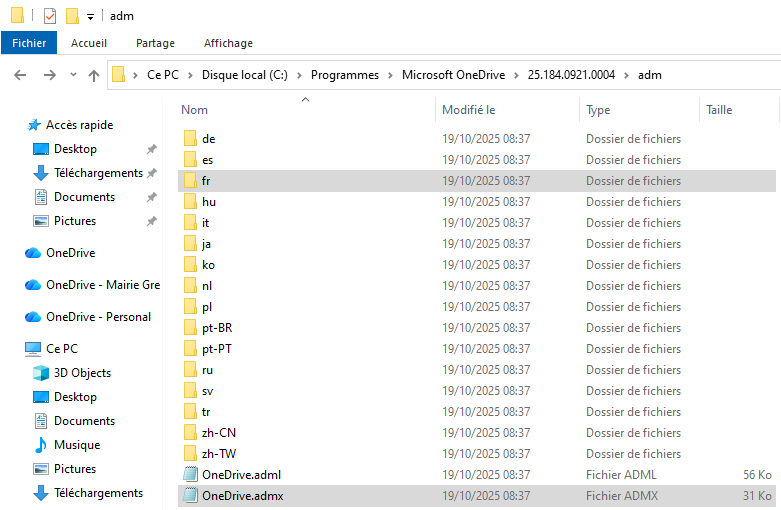The image size is (781, 510).
Task: Select the pt-BR folder
Action: click(x=217, y=328)
